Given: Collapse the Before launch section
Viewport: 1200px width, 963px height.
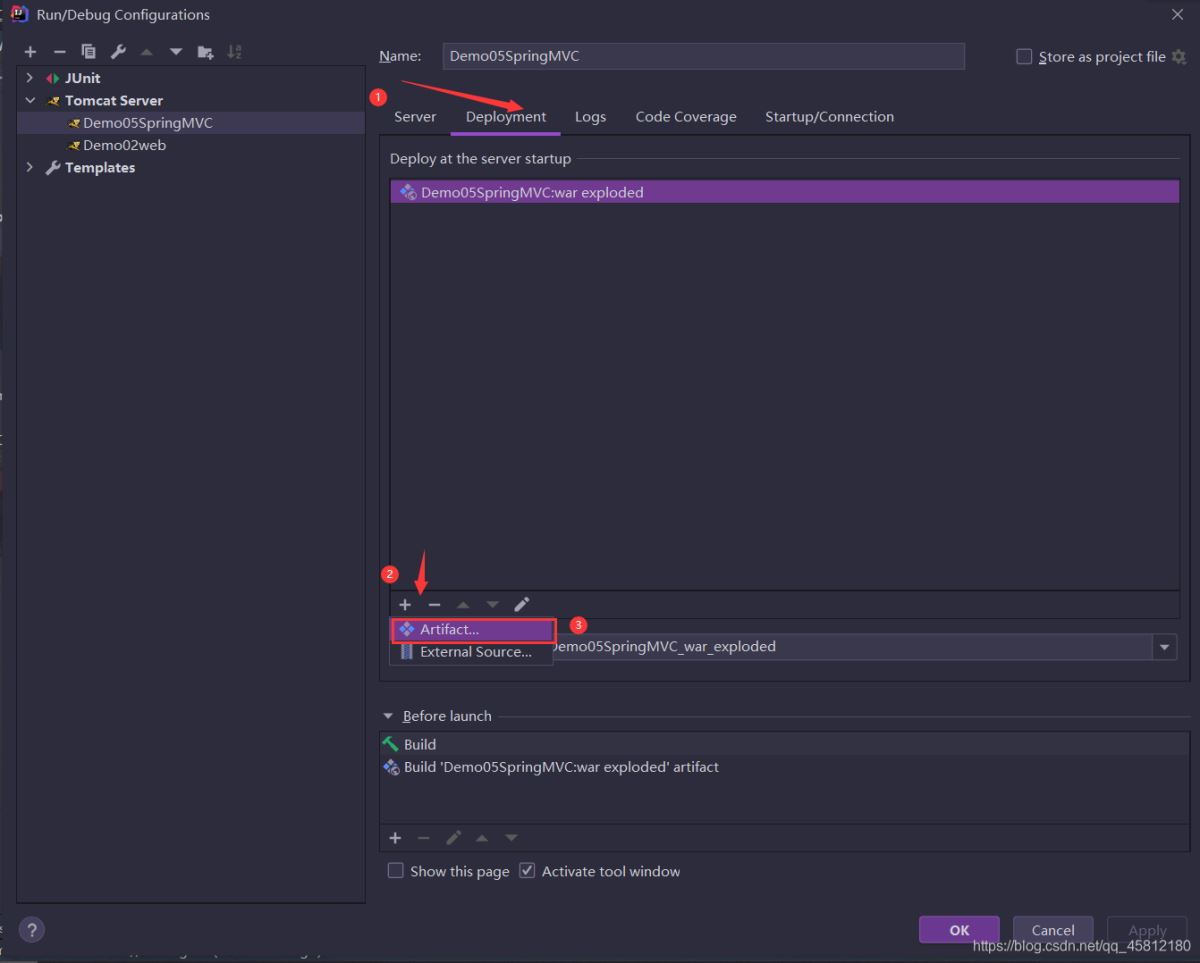Looking at the screenshot, I should [x=388, y=715].
